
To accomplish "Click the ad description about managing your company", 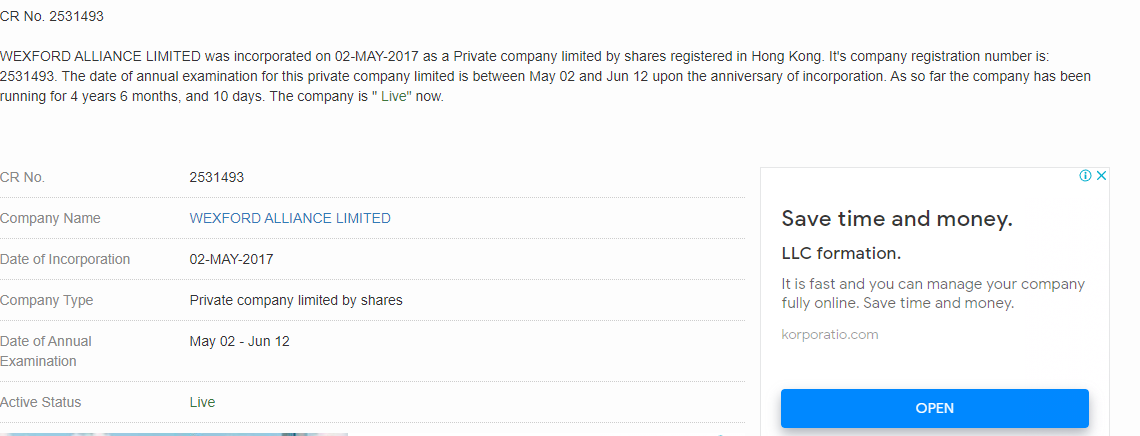I will pyautogui.click(x=933, y=294).
